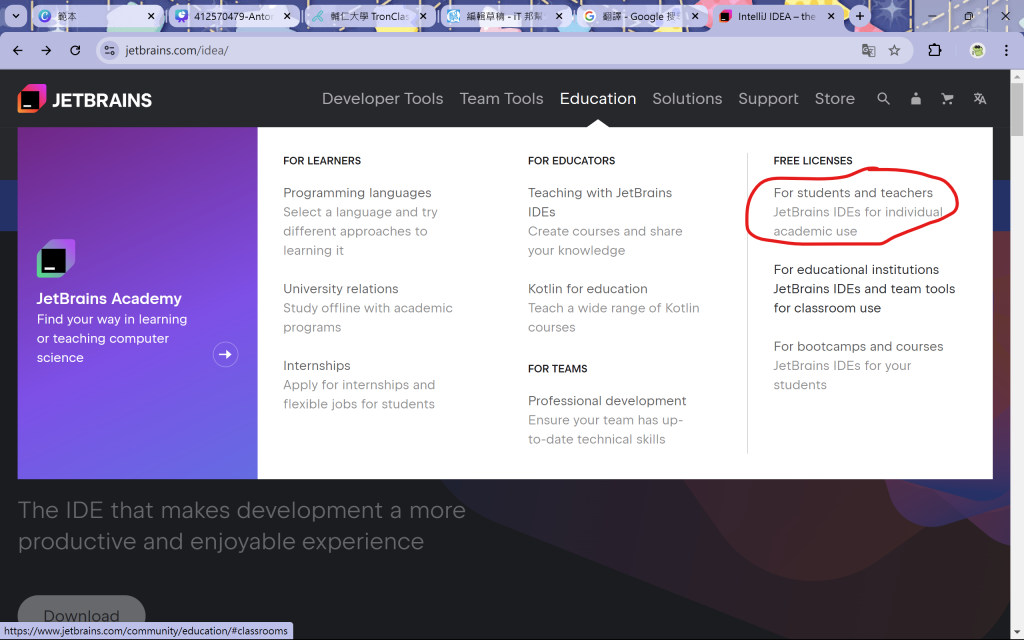The height and width of the screenshot is (640, 1024).
Task: Click the Education menu item
Action: pyautogui.click(x=598, y=99)
